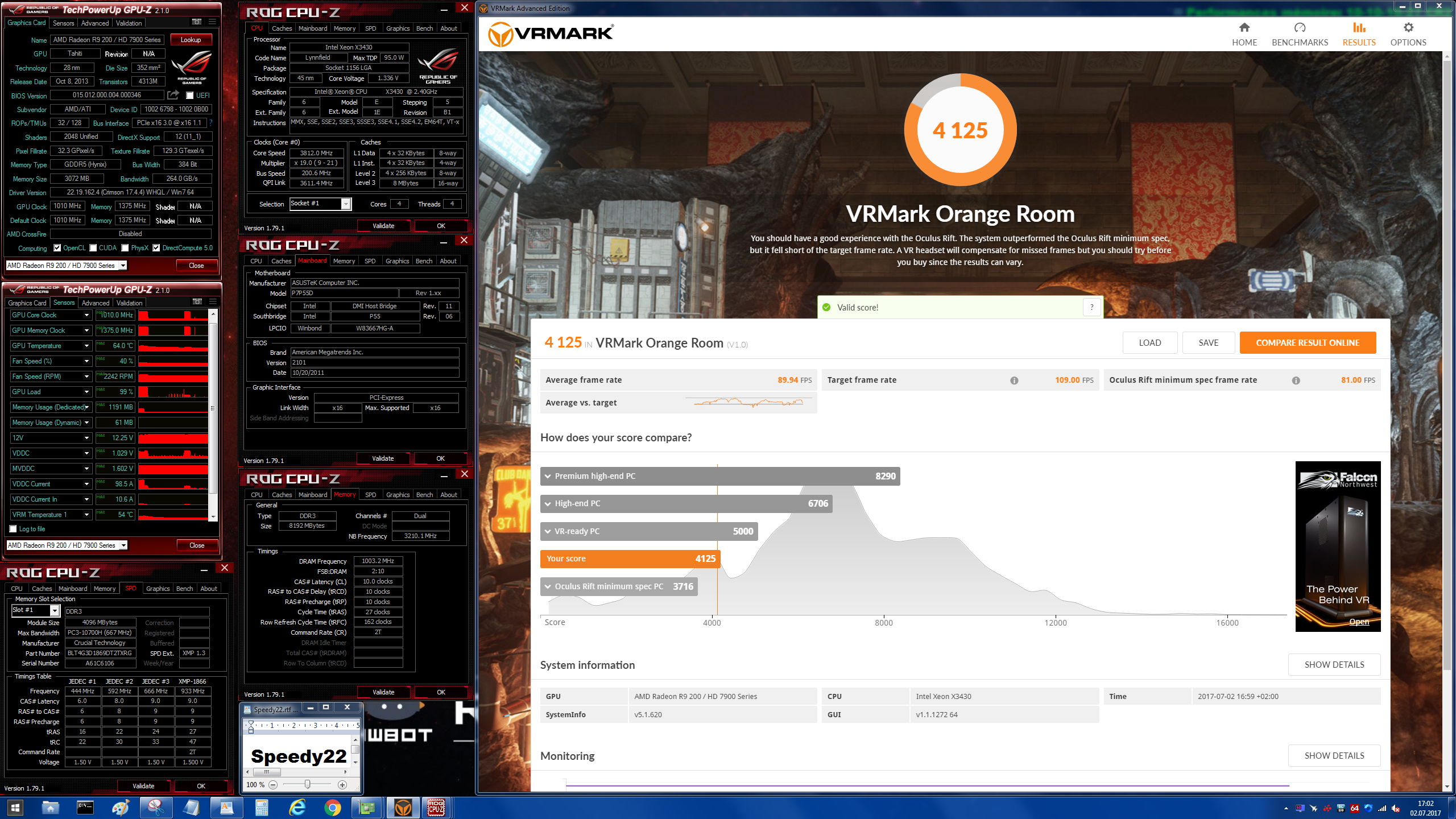Open Graphics tab in CPU-Z Mainboard window
Screen dimensions: 1456x819
(x=397, y=261)
